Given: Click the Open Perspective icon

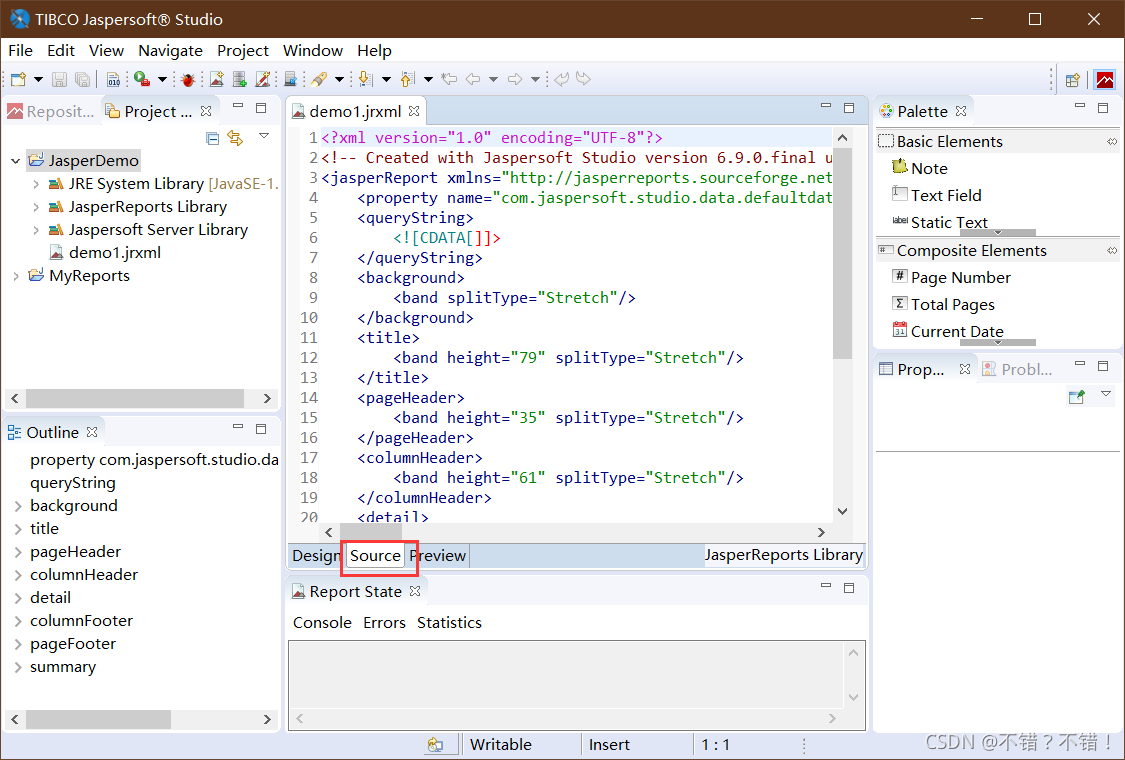Looking at the screenshot, I should (1073, 80).
